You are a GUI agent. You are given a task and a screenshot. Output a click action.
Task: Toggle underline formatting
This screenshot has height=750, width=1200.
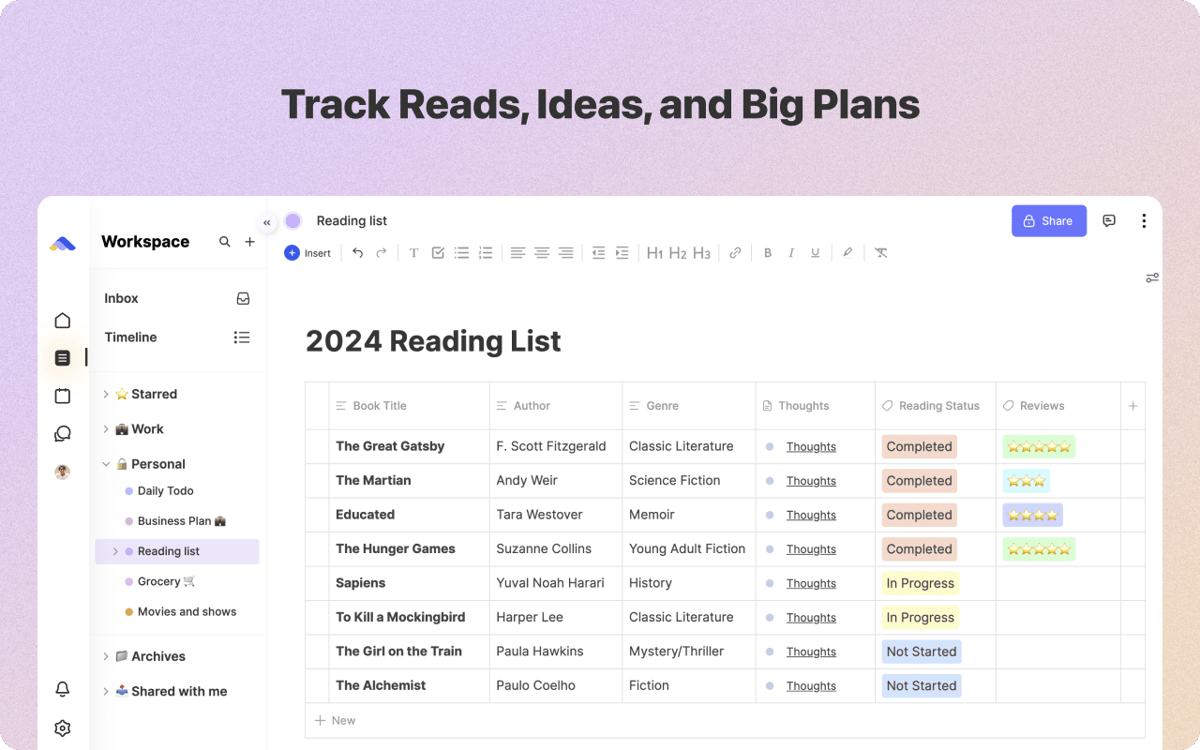816,253
